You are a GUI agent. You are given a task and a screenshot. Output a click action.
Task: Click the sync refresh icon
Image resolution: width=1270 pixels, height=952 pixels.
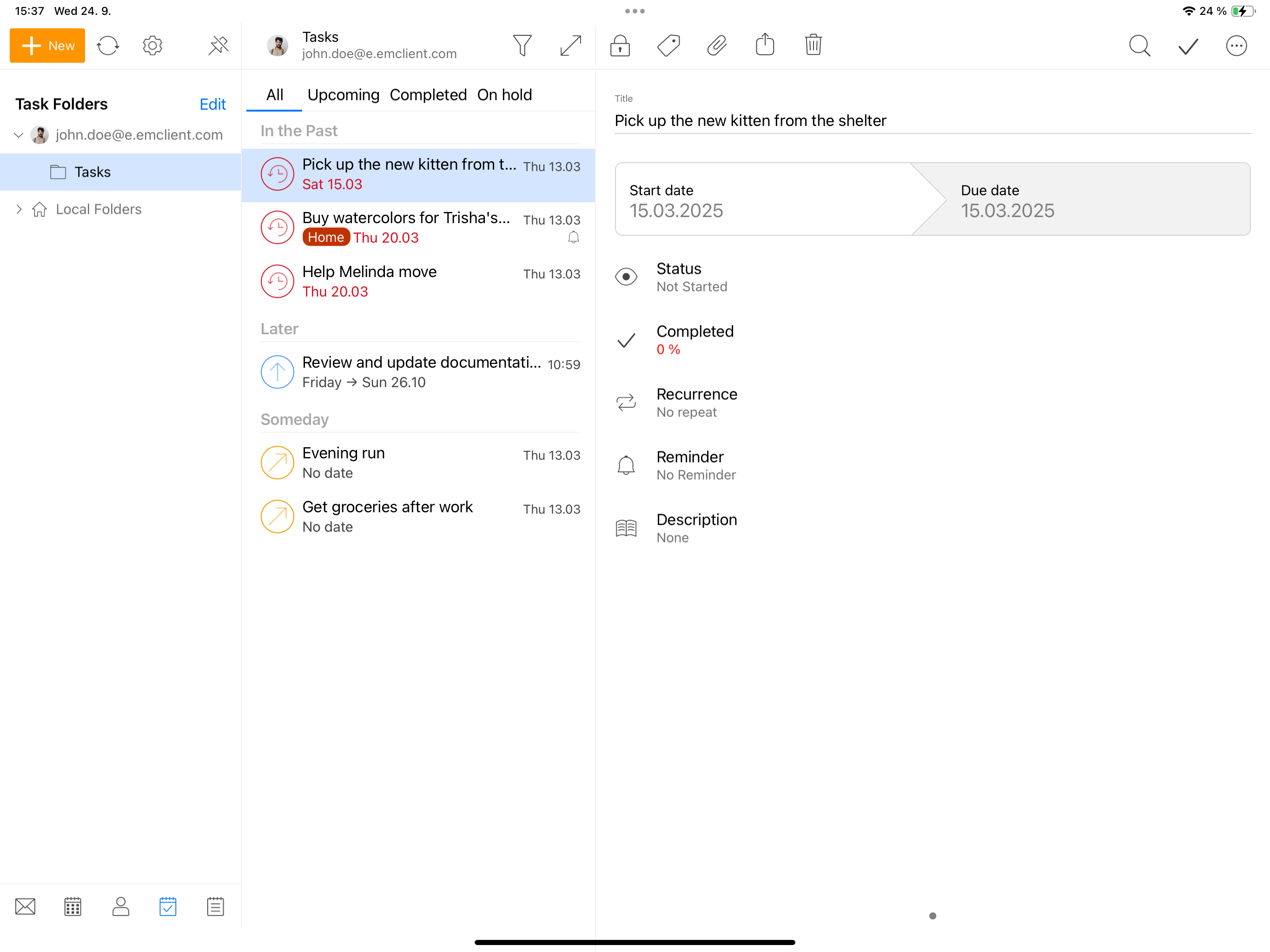point(107,46)
